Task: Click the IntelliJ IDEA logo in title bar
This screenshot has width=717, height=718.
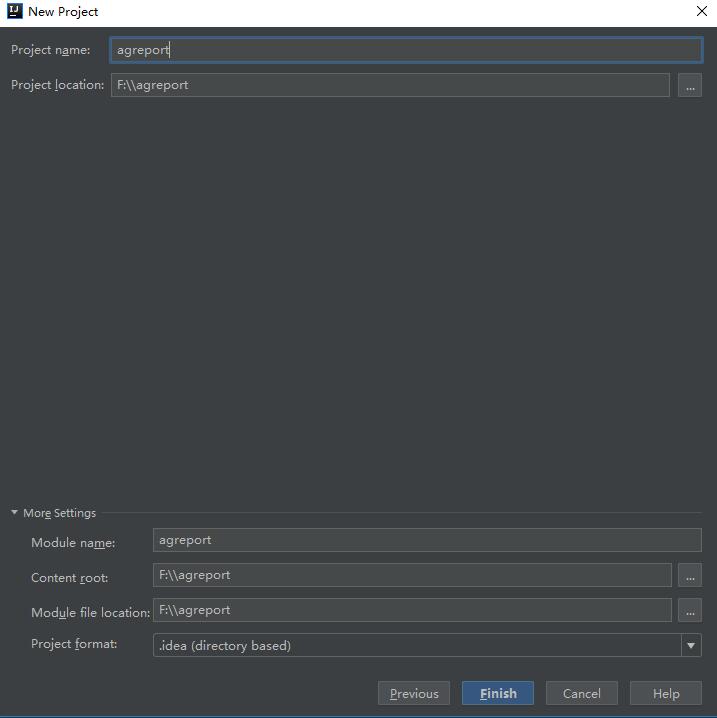Action: pyautogui.click(x=14, y=12)
